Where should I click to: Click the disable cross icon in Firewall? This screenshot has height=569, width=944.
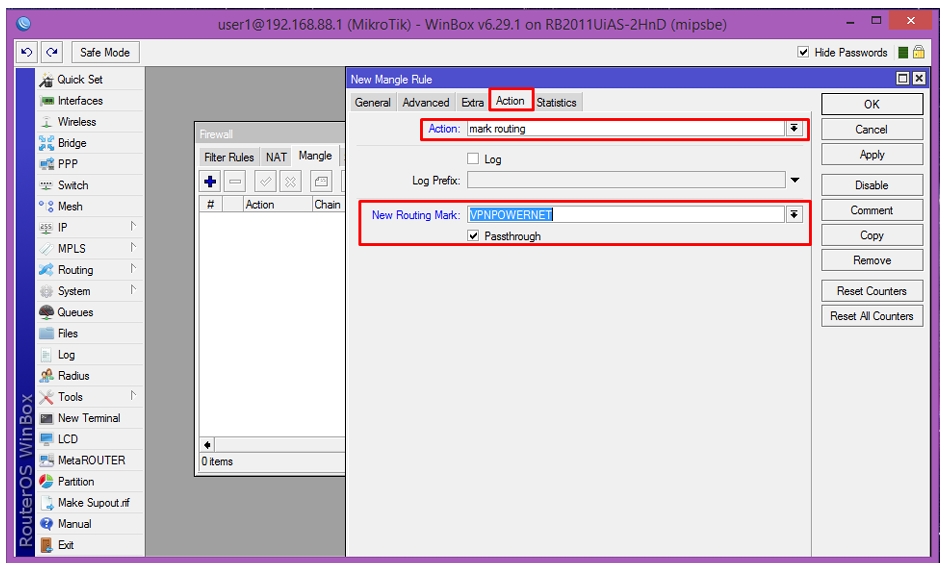tap(290, 181)
